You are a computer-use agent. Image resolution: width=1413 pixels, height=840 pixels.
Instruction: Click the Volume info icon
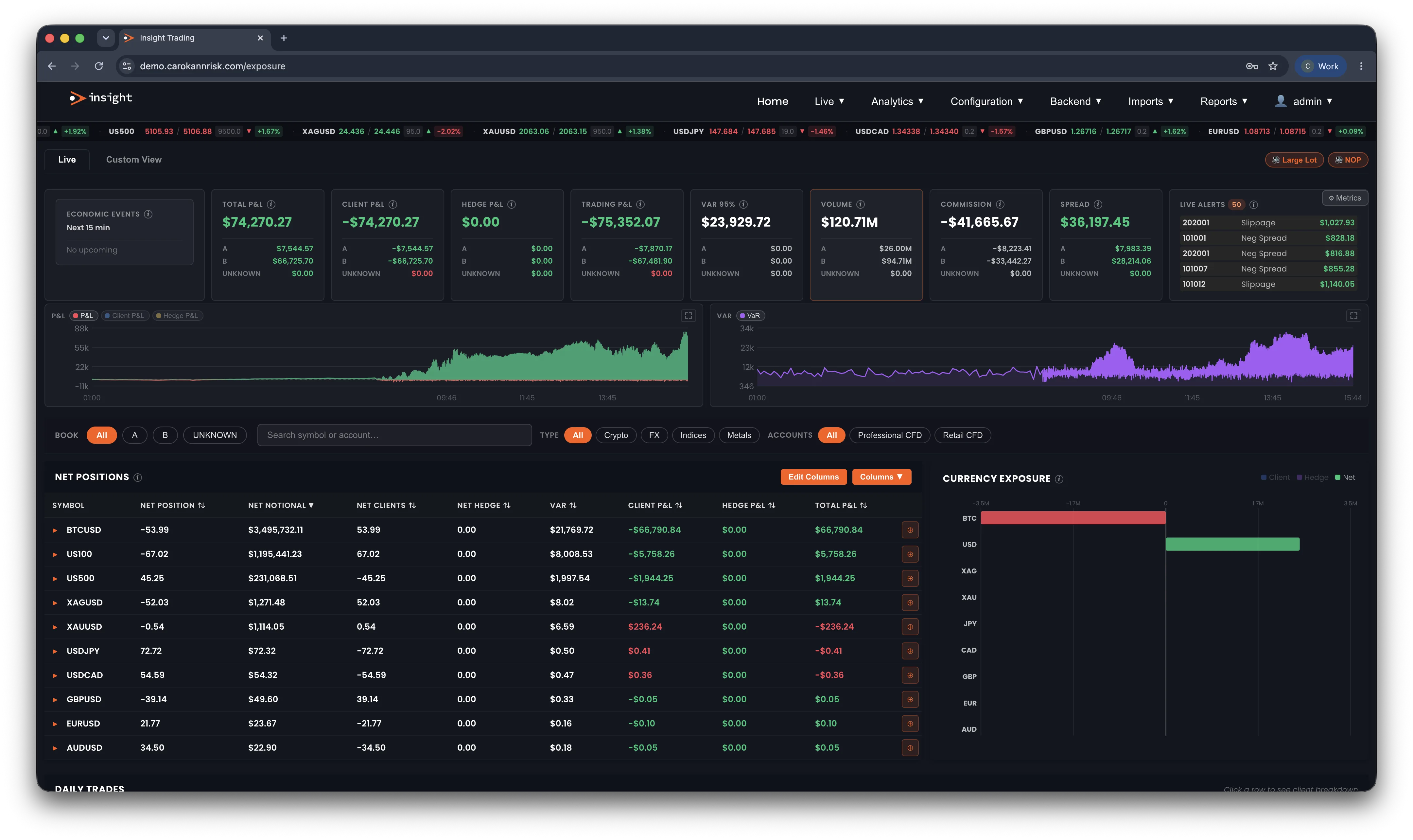point(861,204)
